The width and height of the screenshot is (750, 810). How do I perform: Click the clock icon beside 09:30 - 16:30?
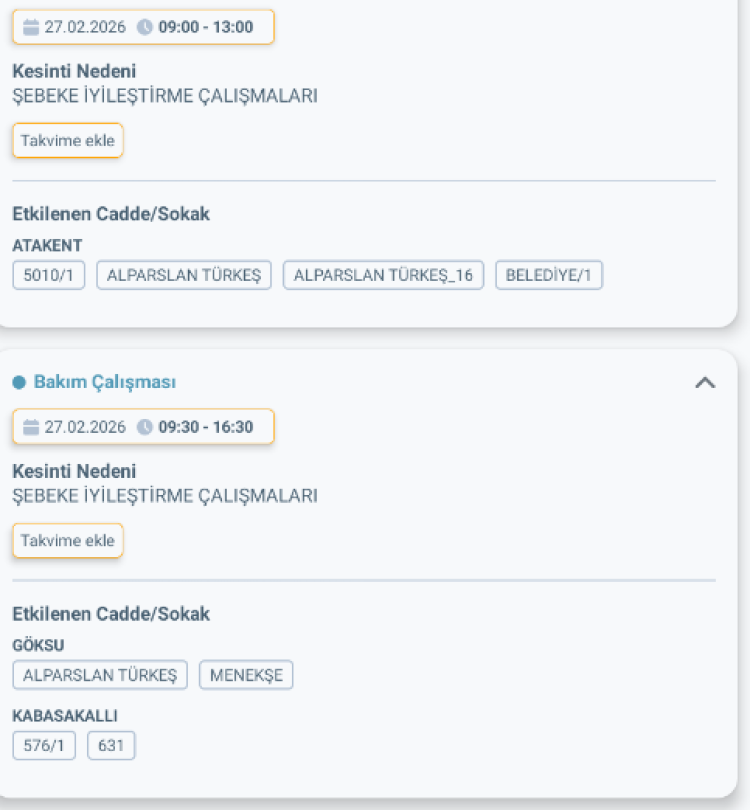click(x=147, y=427)
